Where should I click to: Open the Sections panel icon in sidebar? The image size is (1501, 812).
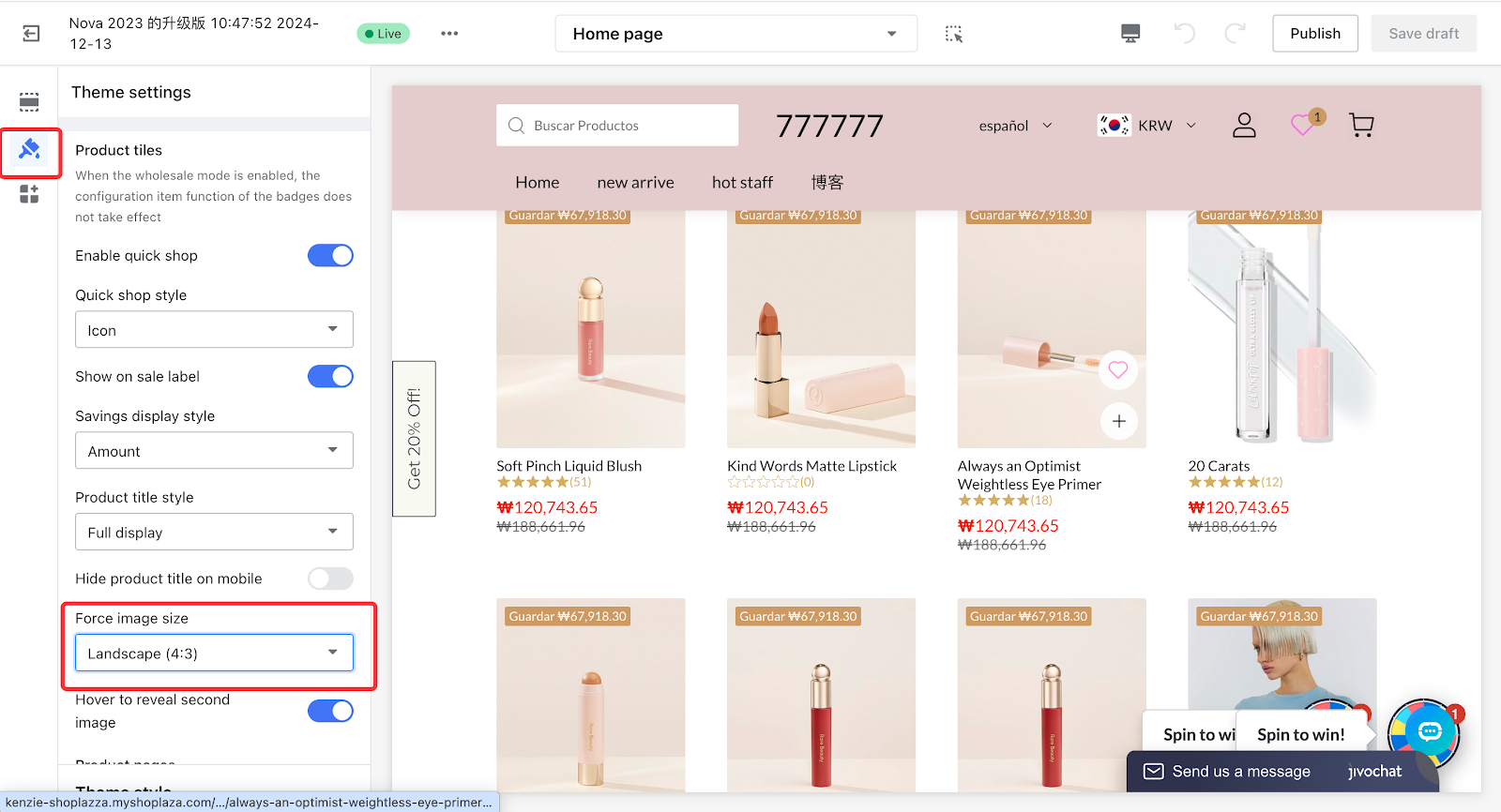tap(29, 102)
